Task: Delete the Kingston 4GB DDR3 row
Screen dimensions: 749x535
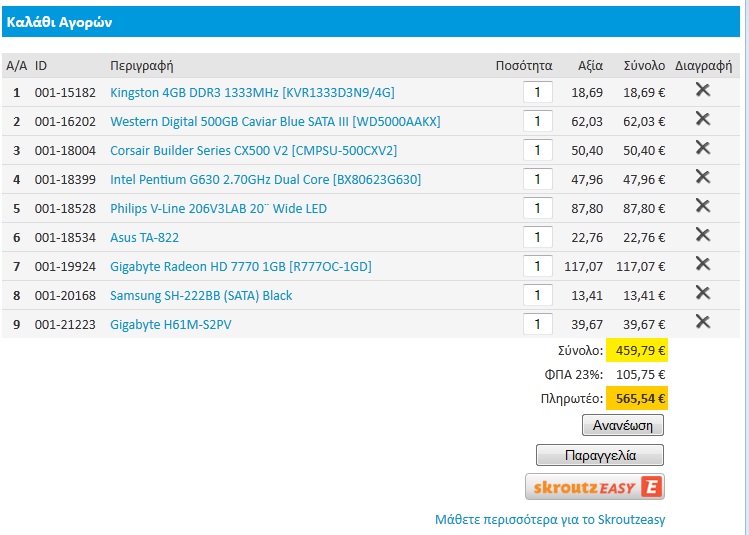Action: coord(703,89)
